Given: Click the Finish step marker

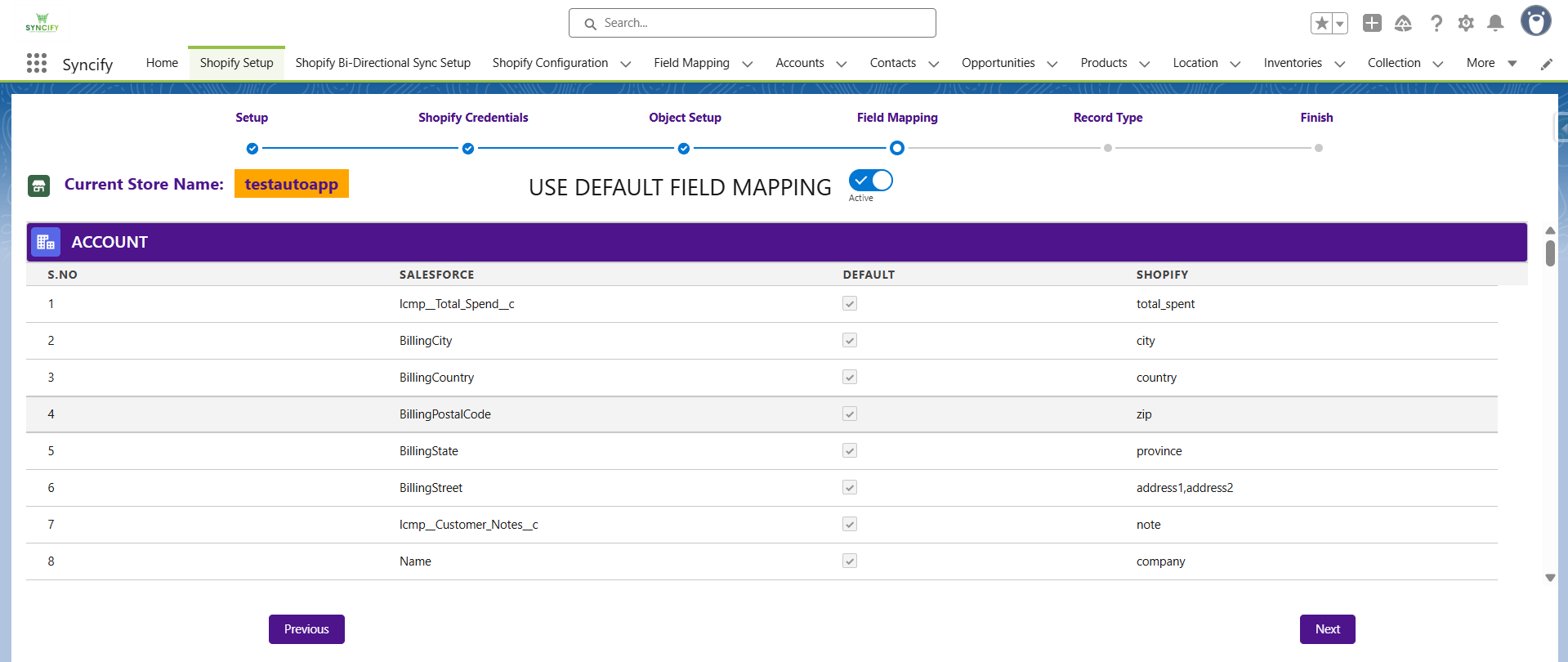Looking at the screenshot, I should (1318, 148).
